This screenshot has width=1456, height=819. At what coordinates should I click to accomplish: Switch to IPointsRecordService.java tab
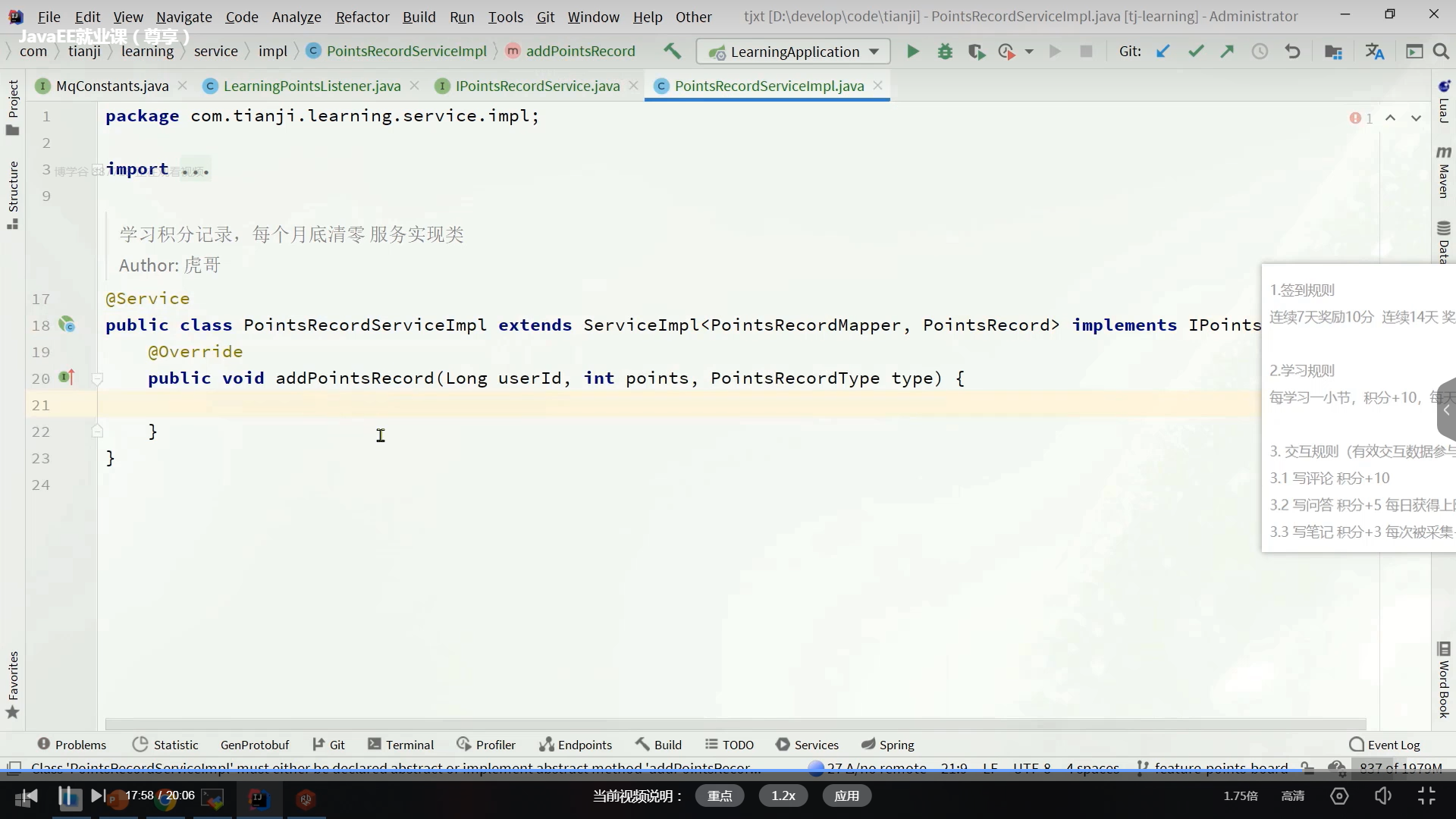[537, 86]
